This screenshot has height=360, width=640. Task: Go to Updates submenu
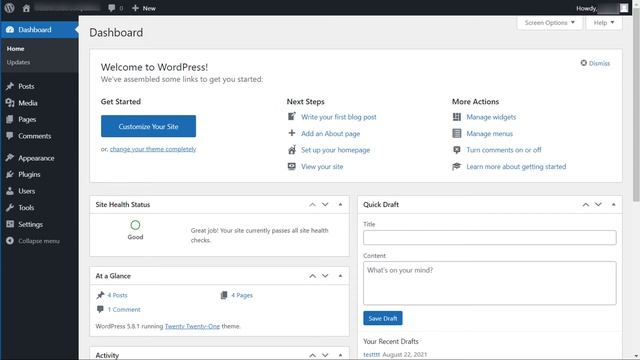(x=18, y=62)
